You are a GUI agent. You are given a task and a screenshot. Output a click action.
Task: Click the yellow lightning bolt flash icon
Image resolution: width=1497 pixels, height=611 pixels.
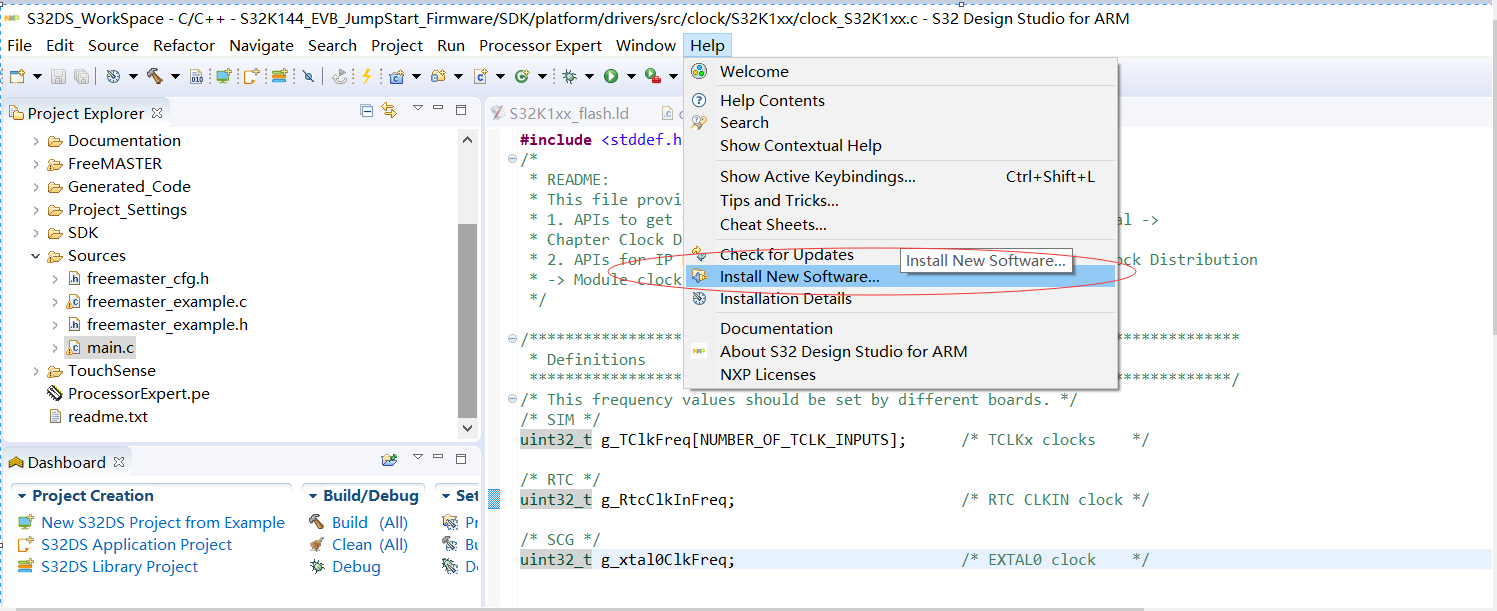pos(366,76)
